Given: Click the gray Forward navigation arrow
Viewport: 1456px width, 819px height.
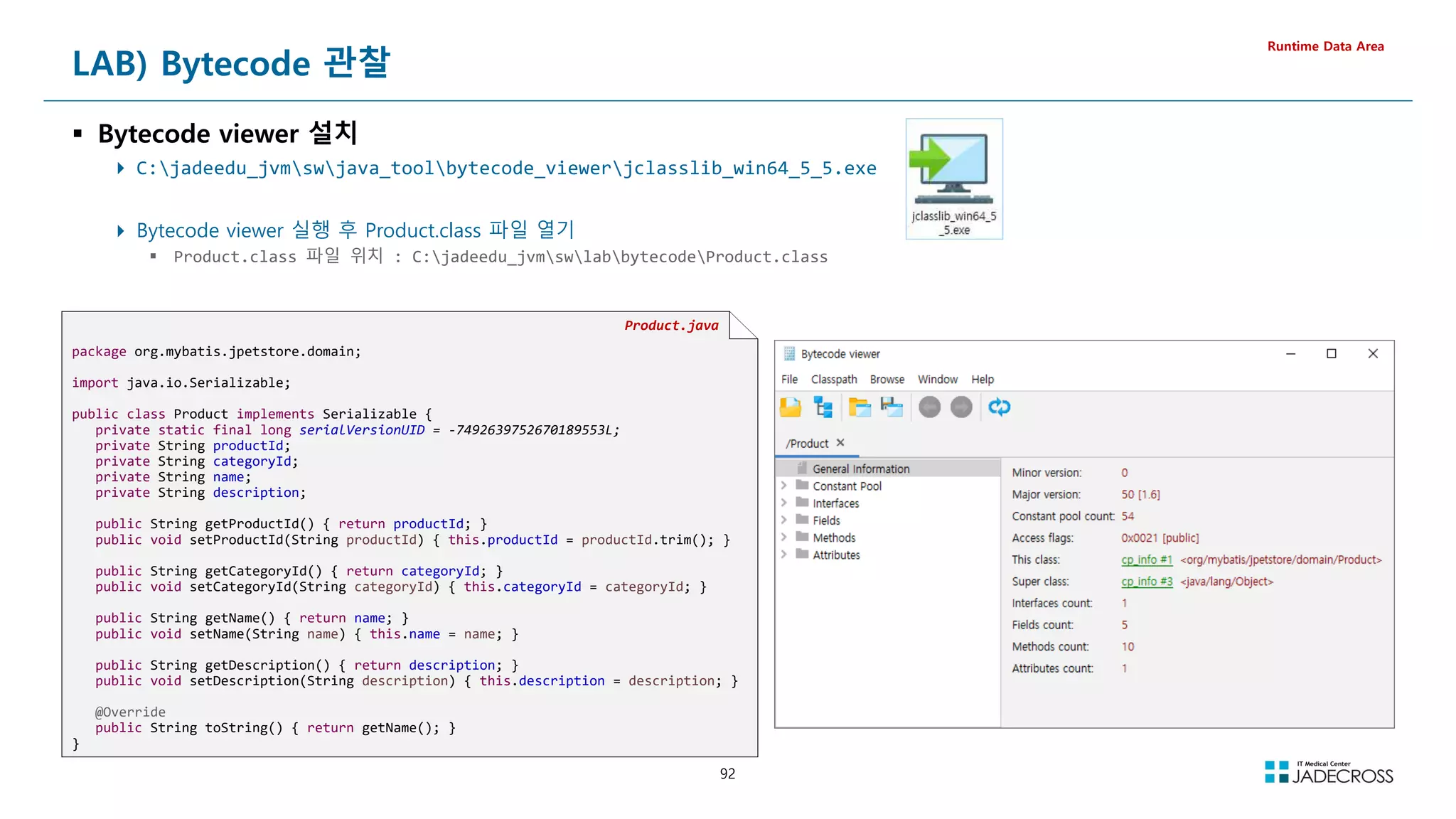Looking at the screenshot, I should click(x=961, y=407).
